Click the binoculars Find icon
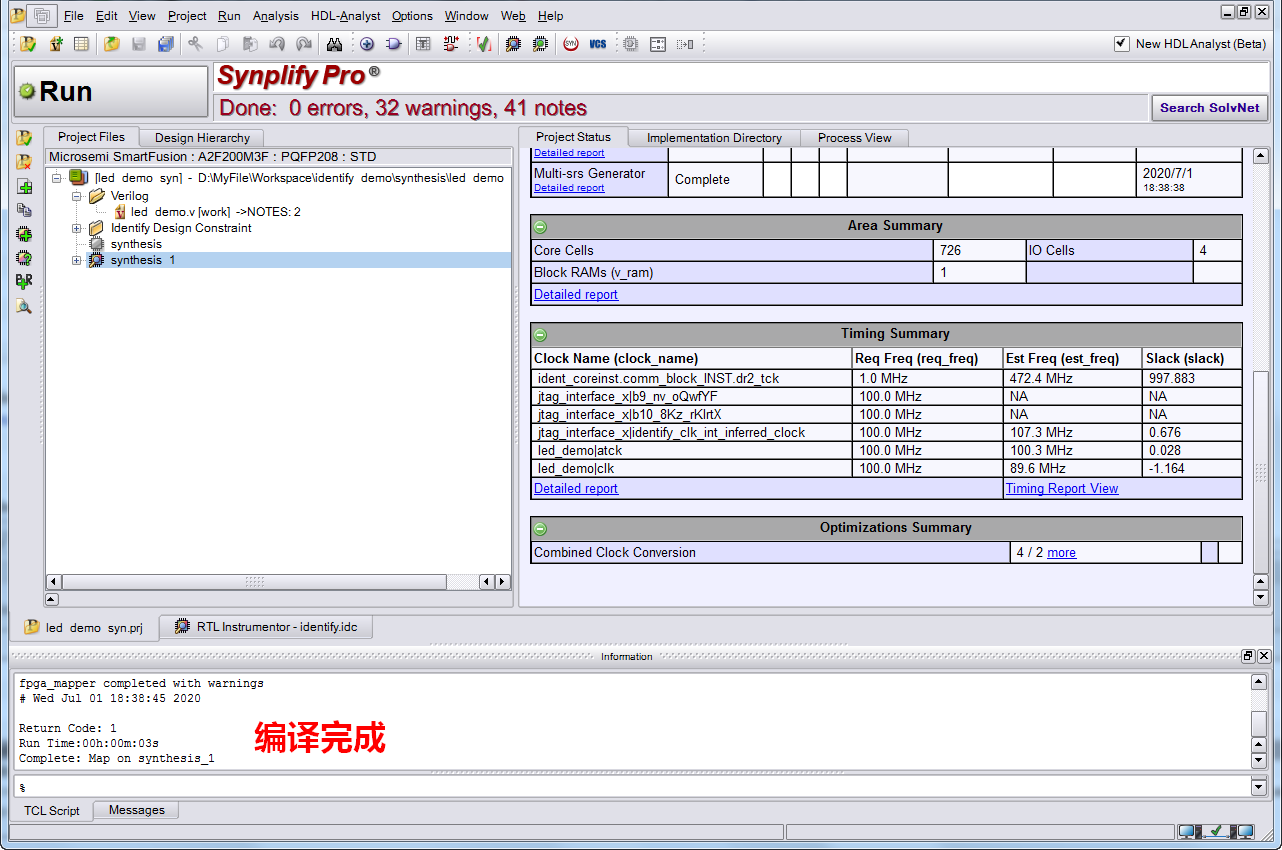1282x850 pixels. pyautogui.click(x=335, y=44)
